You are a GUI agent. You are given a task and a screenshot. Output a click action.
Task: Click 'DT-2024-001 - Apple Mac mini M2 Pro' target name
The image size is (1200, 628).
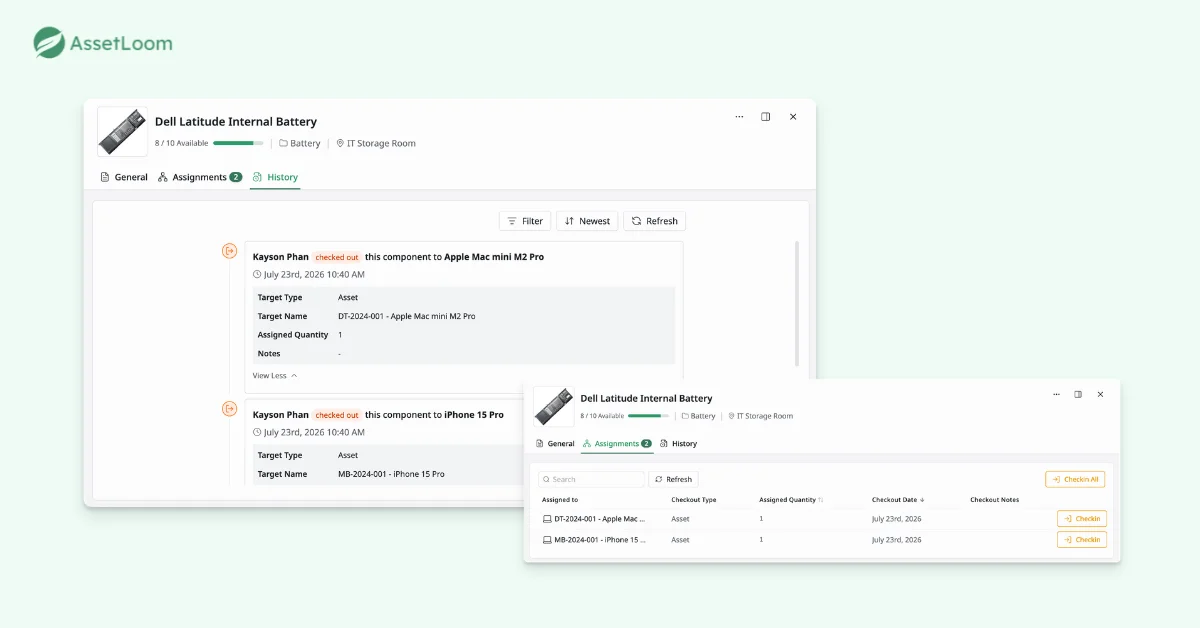click(x=407, y=316)
